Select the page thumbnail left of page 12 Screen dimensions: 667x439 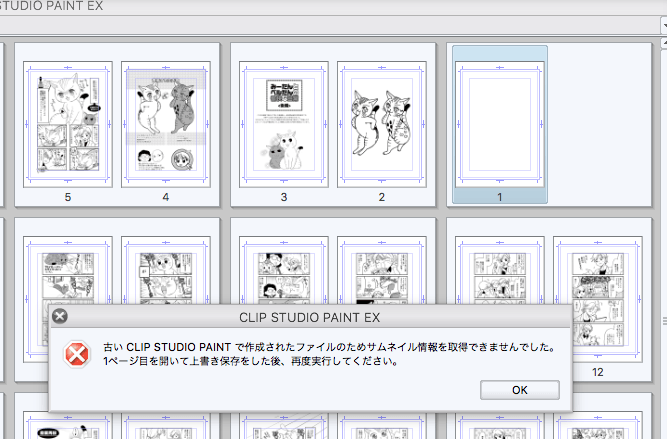pyautogui.click(x=499, y=271)
